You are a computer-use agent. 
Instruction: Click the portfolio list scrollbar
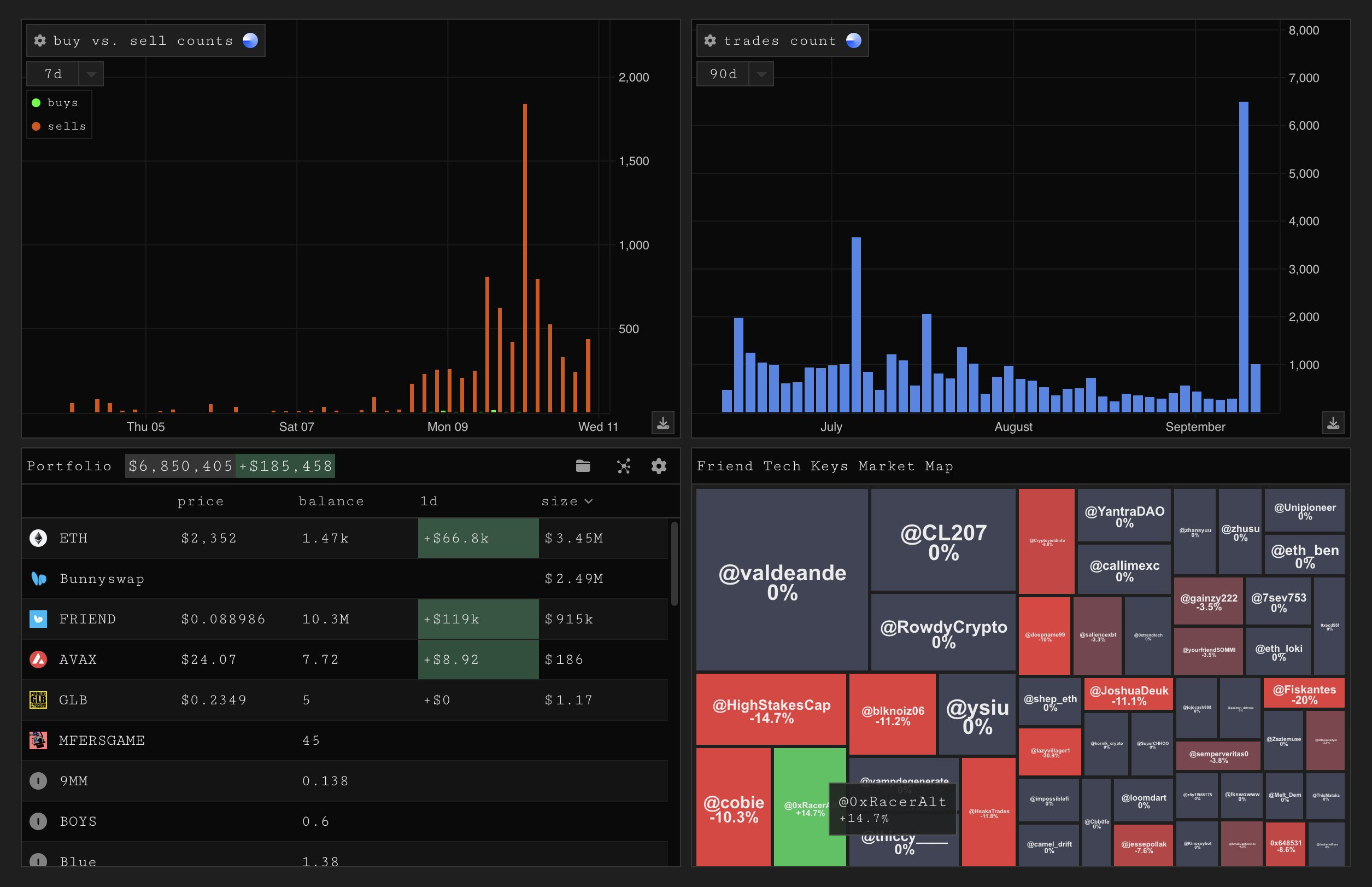pyautogui.click(x=673, y=563)
